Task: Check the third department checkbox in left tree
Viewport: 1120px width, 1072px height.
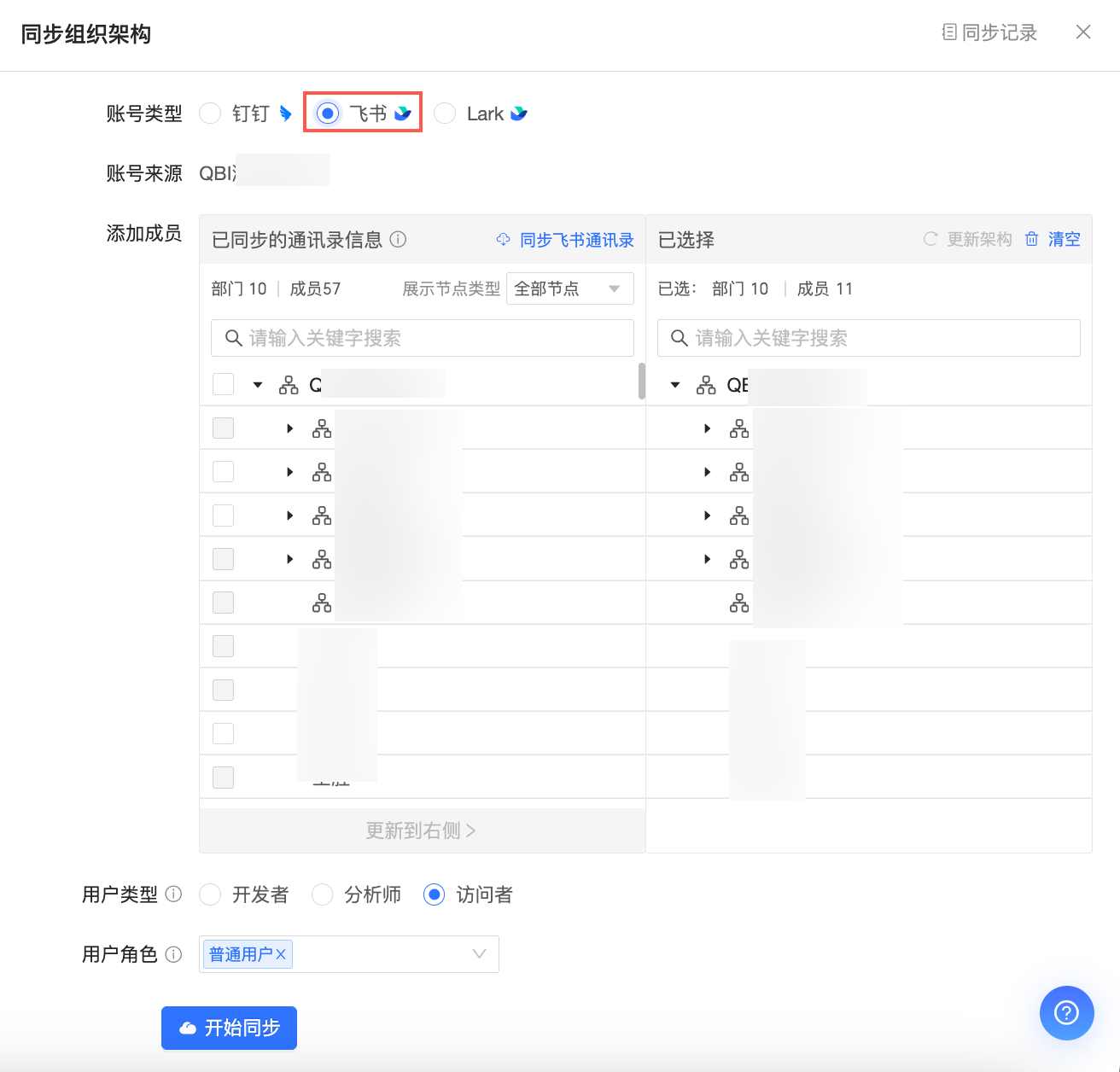Action: point(223,515)
